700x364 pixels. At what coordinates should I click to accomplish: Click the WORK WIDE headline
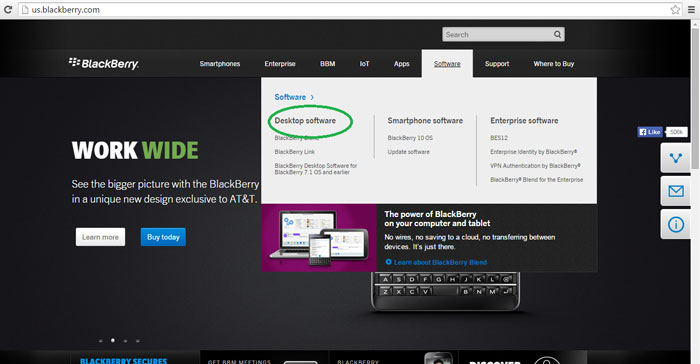click(135, 150)
